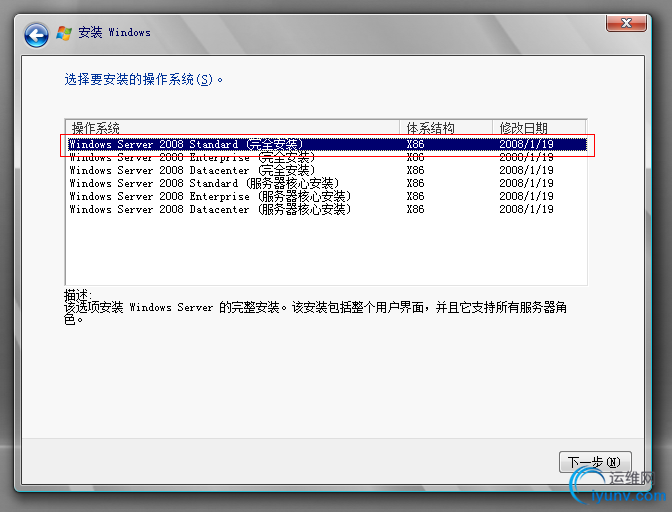Select Windows Server 2008 Datacenter (完全安装)
Image resolution: width=672 pixels, height=512 pixels.
[327, 171]
